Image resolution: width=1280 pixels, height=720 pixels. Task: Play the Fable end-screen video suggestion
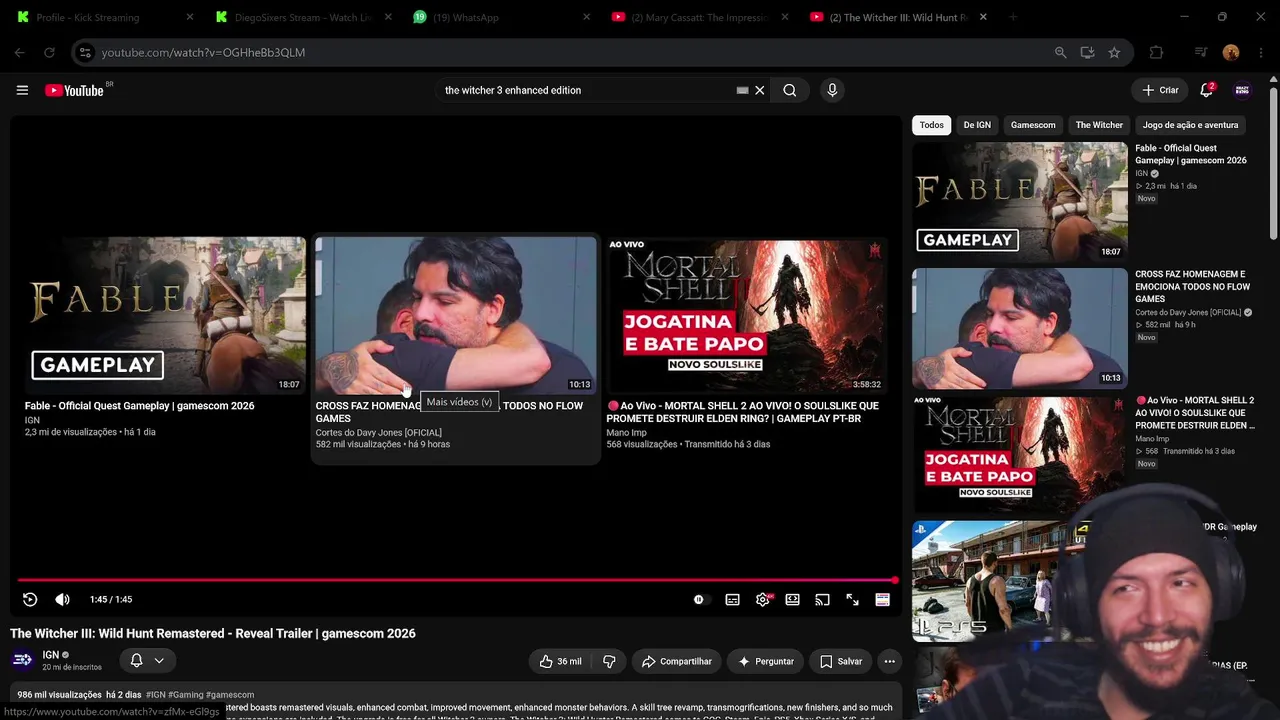coord(165,316)
